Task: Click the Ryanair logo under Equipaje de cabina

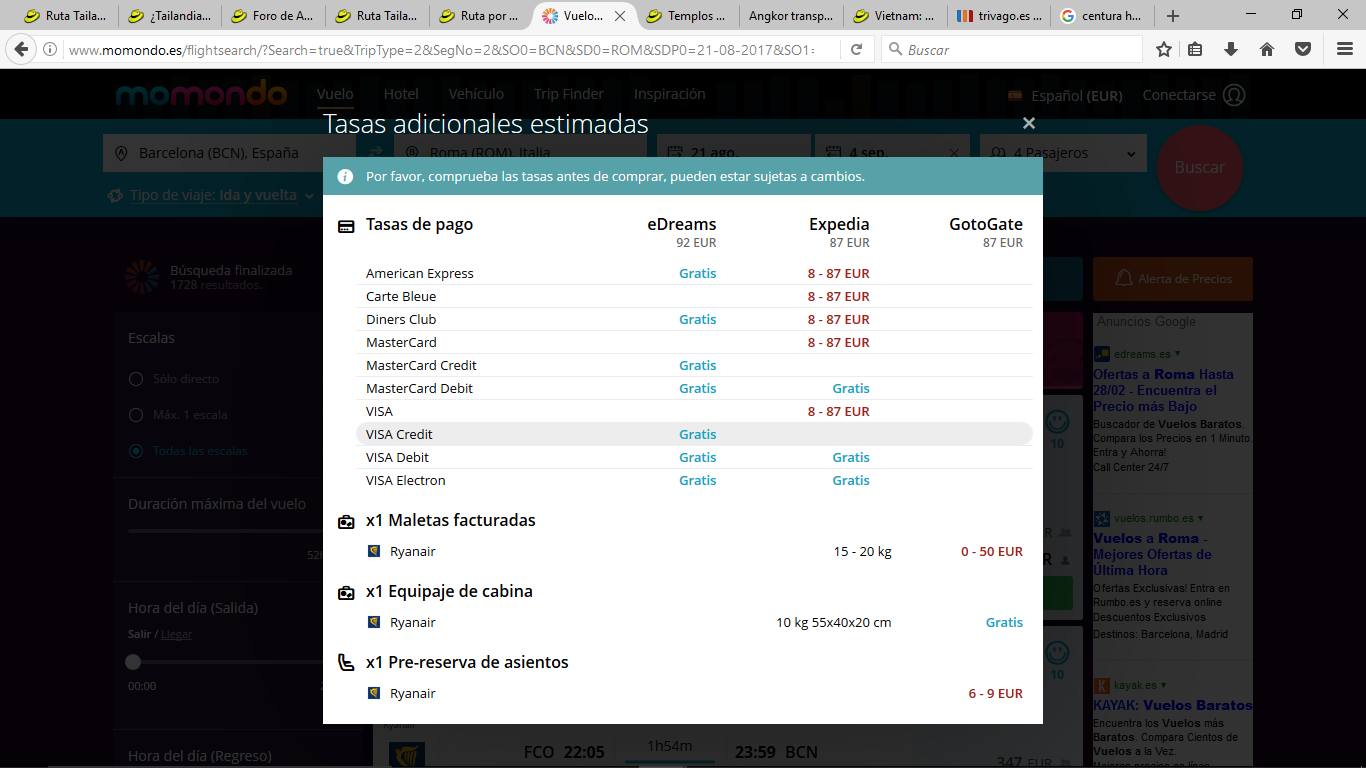Action: pyautogui.click(x=374, y=622)
